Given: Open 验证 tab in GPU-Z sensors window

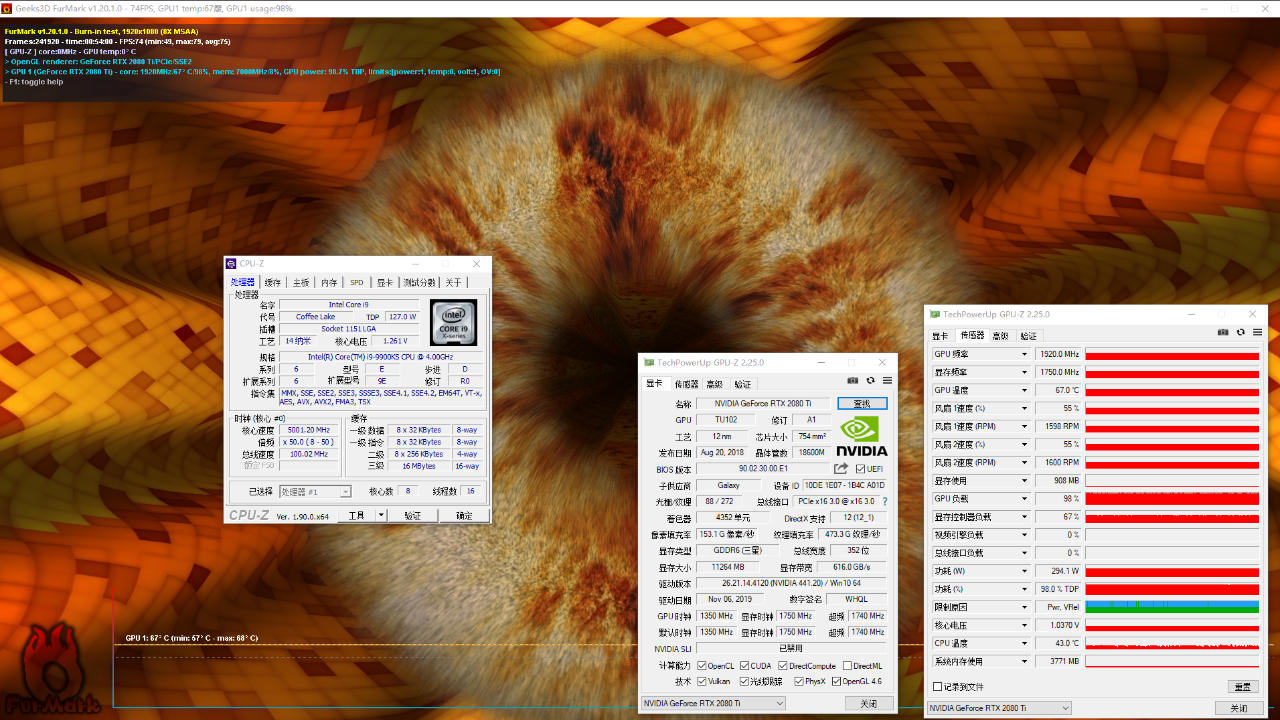Looking at the screenshot, I should point(1029,336).
